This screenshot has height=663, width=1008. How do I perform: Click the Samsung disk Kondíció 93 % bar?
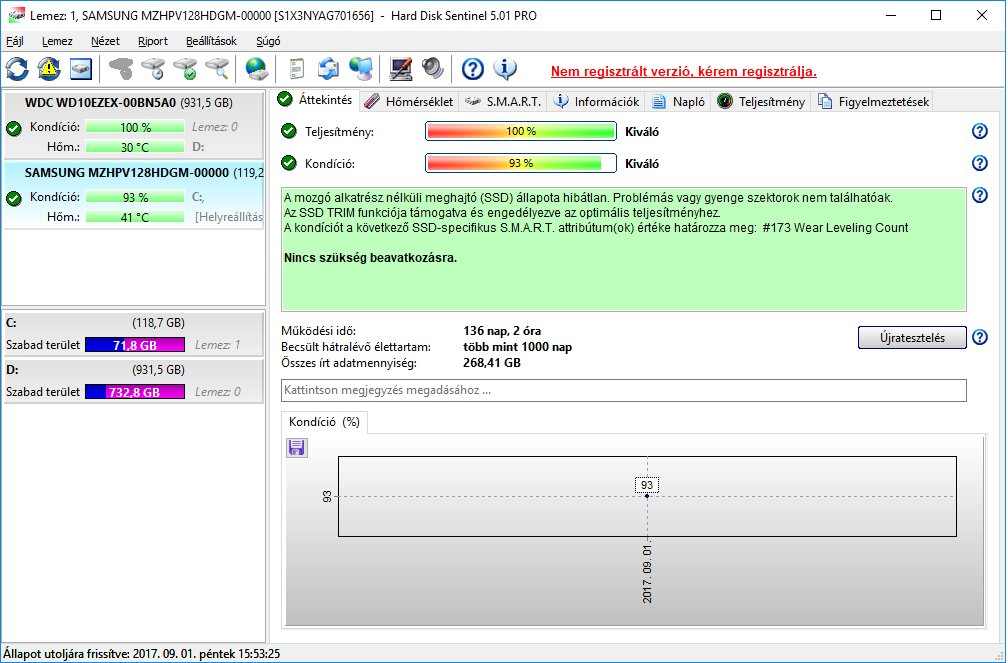click(x=135, y=197)
